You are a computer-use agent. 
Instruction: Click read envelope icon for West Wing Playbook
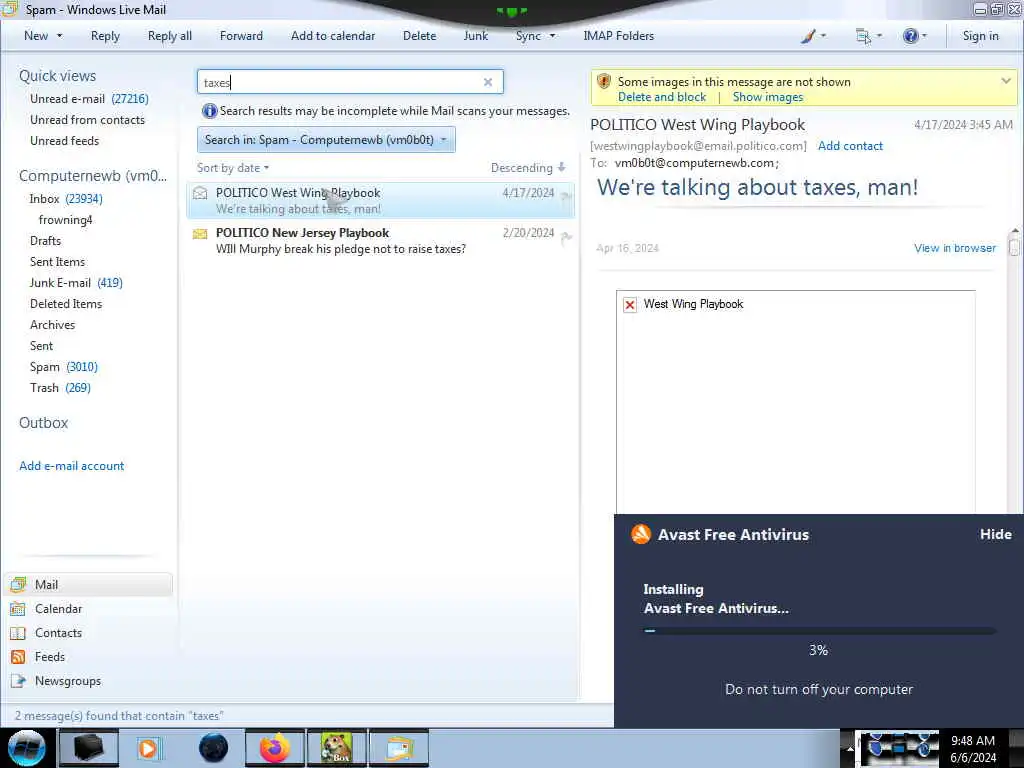pyautogui.click(x=200, y=193)
